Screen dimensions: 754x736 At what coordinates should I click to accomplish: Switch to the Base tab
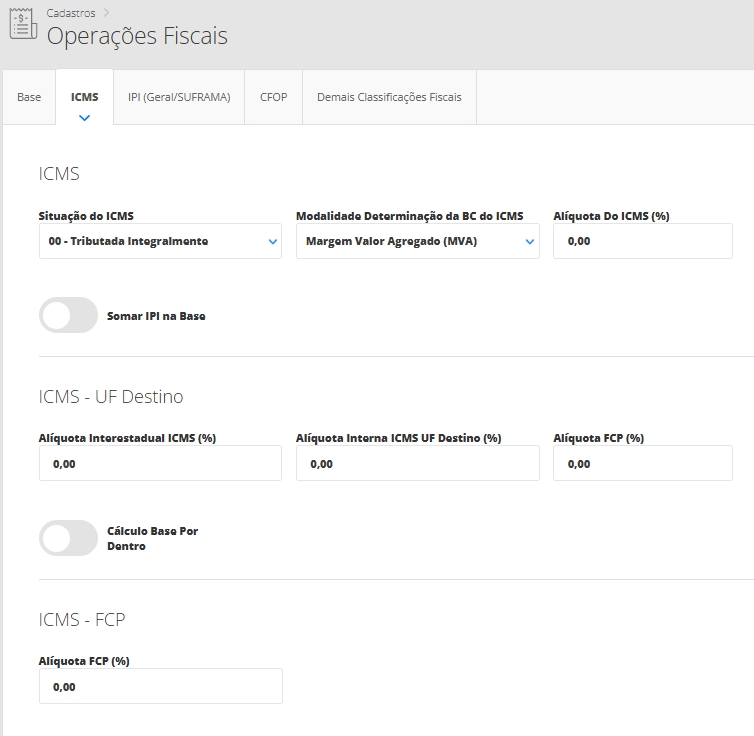pyautogui.click(x=29, y=97)
